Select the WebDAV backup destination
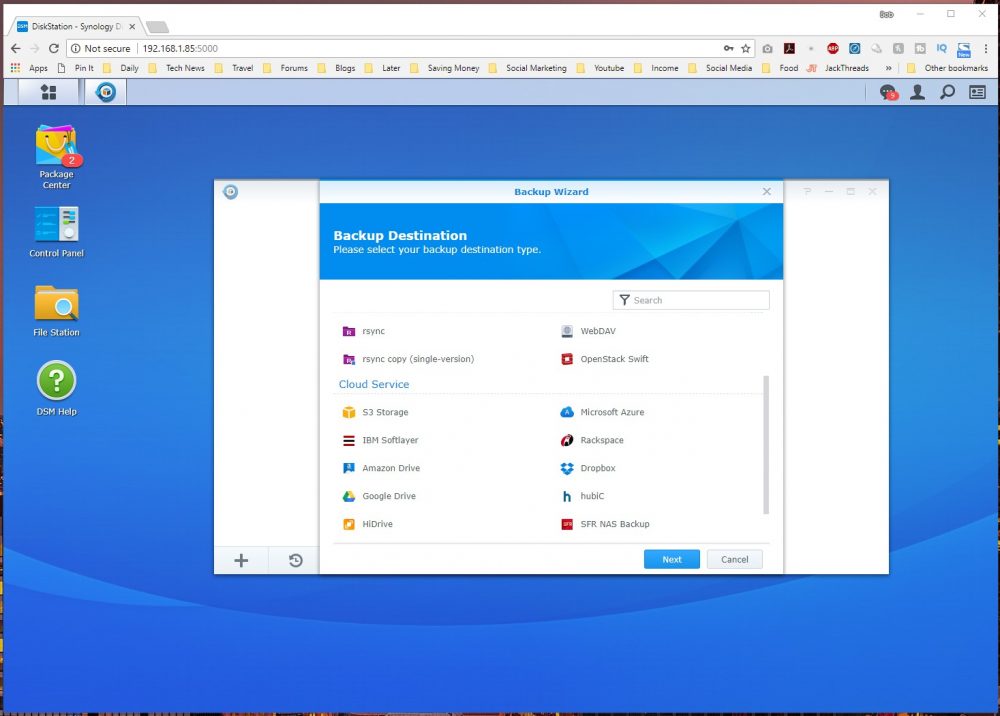The width and height of the screenshot is (1000, 716). (588, 331)
